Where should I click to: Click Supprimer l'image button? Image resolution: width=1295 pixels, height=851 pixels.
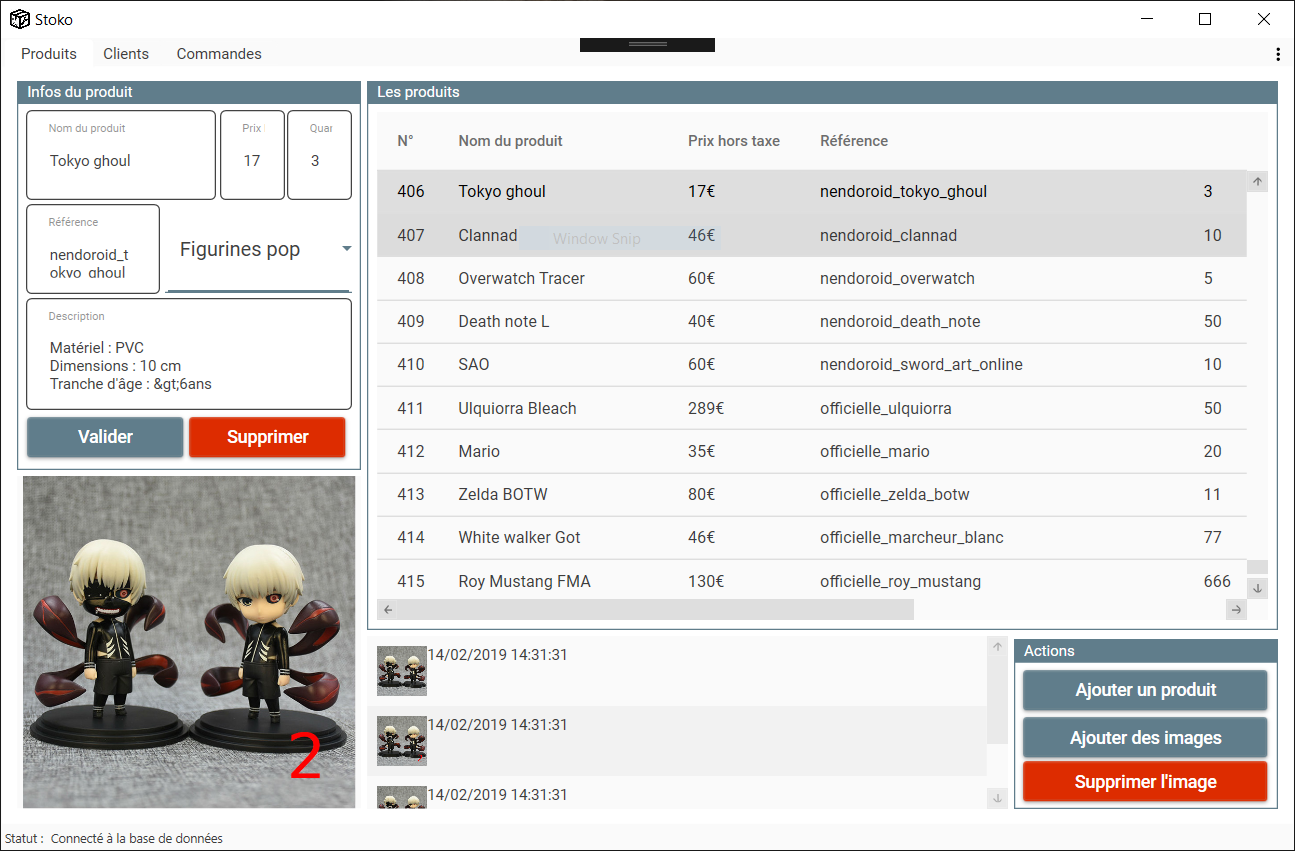pos(1145,782)
